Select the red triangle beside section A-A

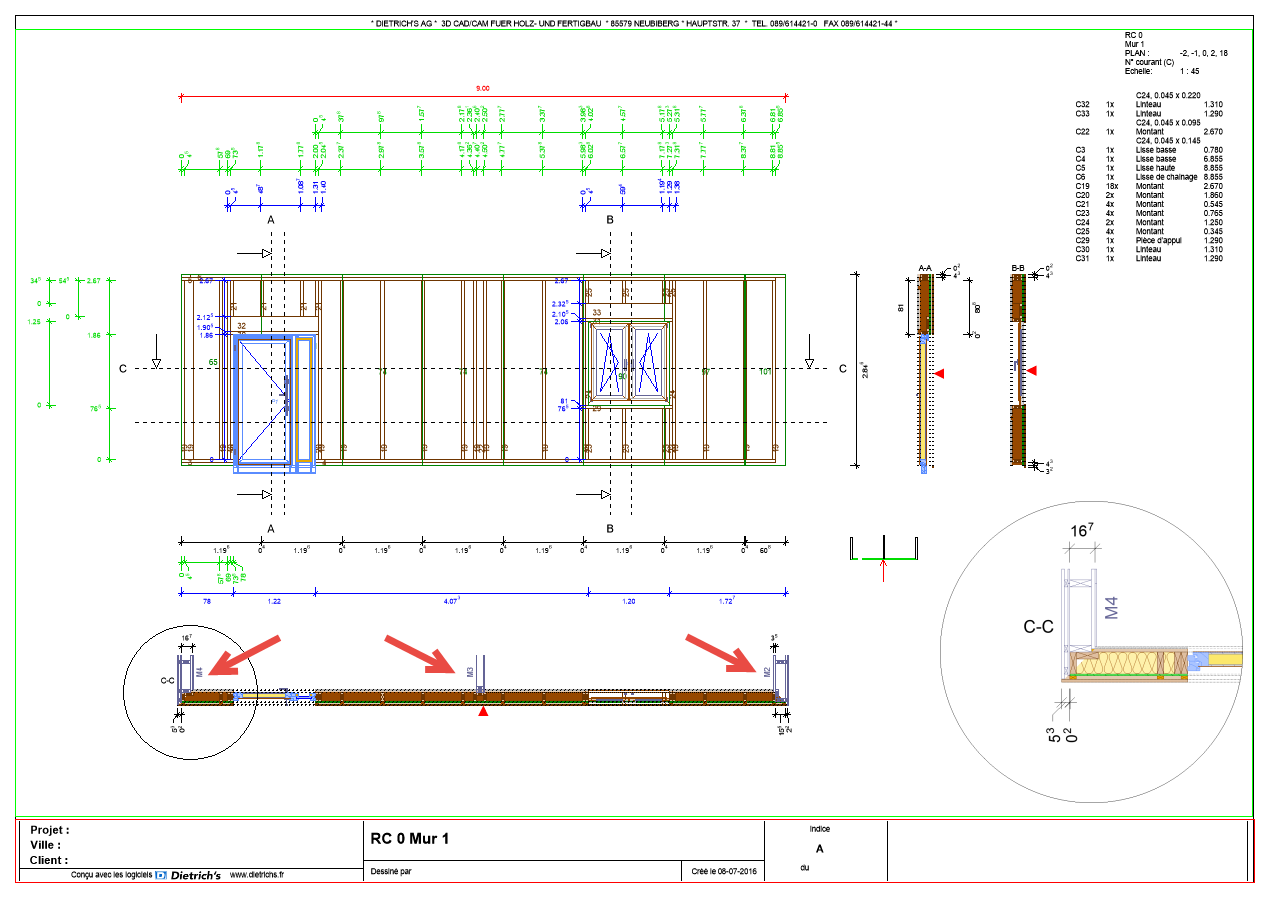(x=939, y=374)
